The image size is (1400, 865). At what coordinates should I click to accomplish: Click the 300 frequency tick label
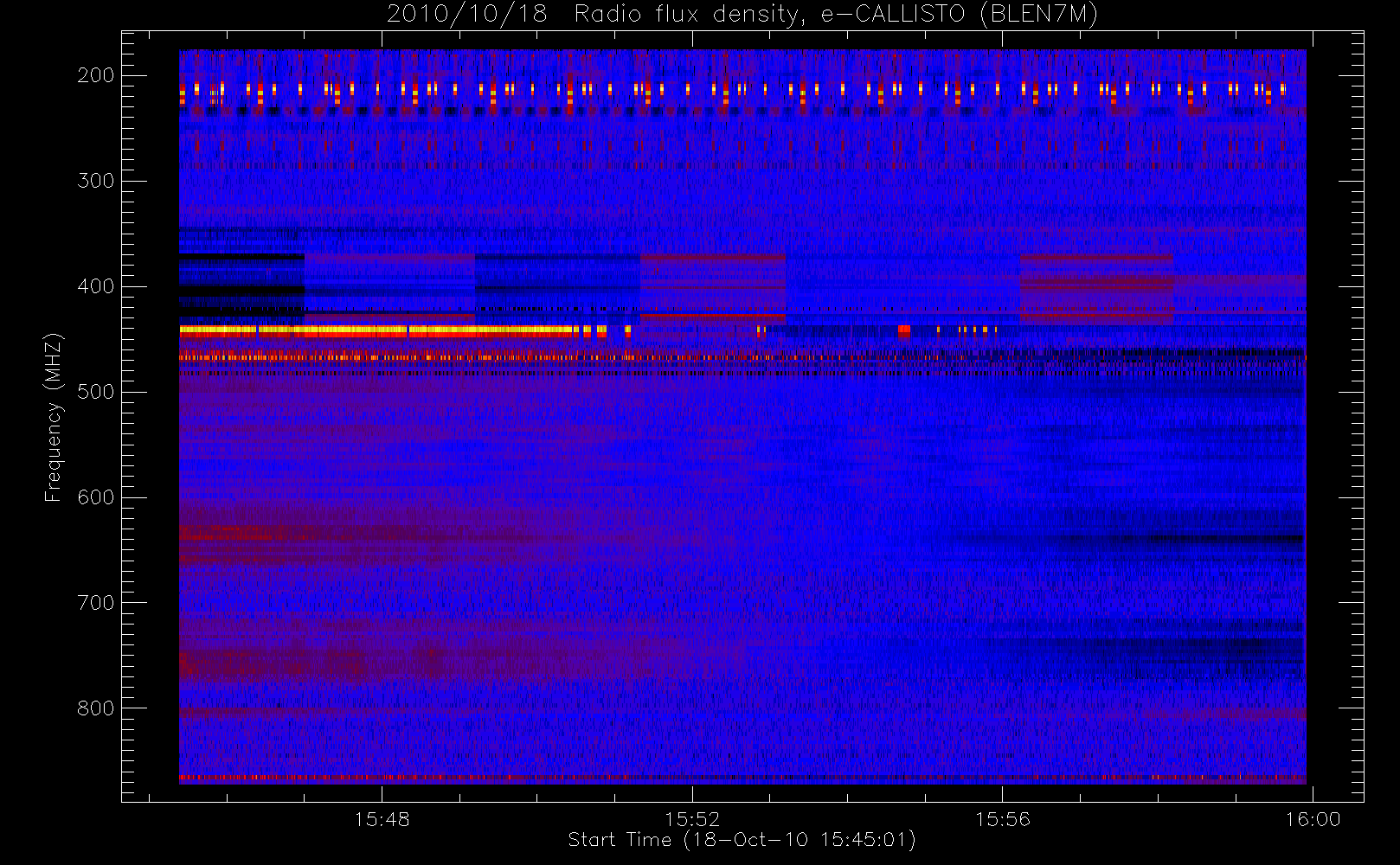point(95,181)
